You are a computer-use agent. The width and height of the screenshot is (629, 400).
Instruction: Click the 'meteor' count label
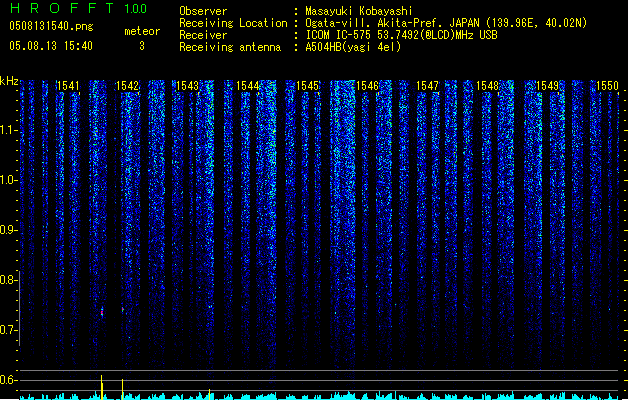point(142,31)
